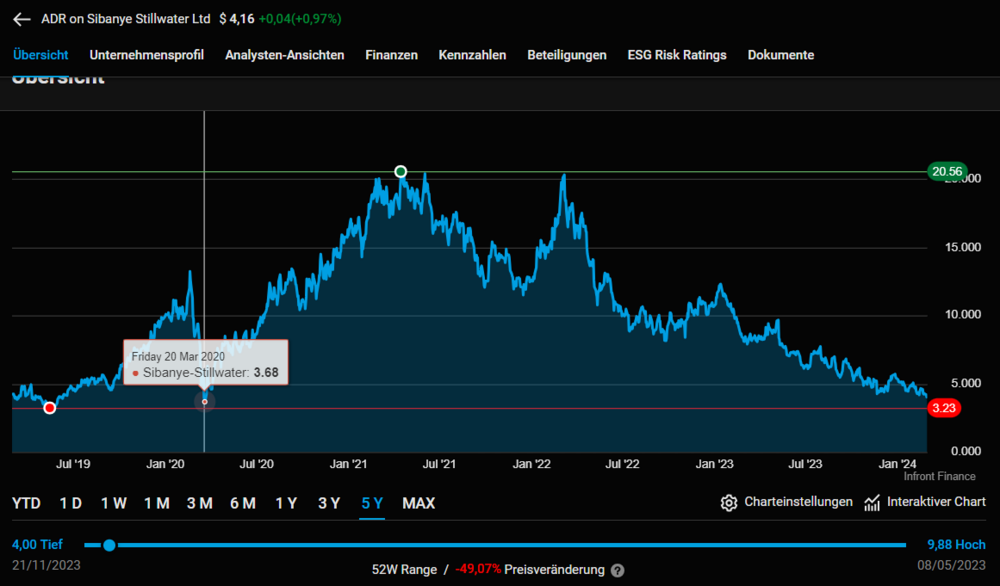1000x586 pixels.
Task: Click the 5.000 y-axis value
Action: [966, 383]
